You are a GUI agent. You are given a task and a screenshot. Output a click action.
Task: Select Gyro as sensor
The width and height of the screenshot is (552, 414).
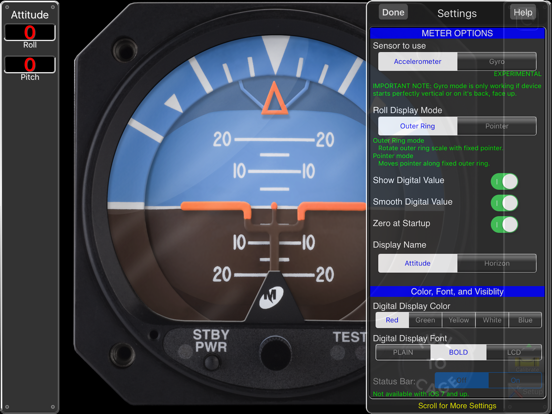coord(497,62)
